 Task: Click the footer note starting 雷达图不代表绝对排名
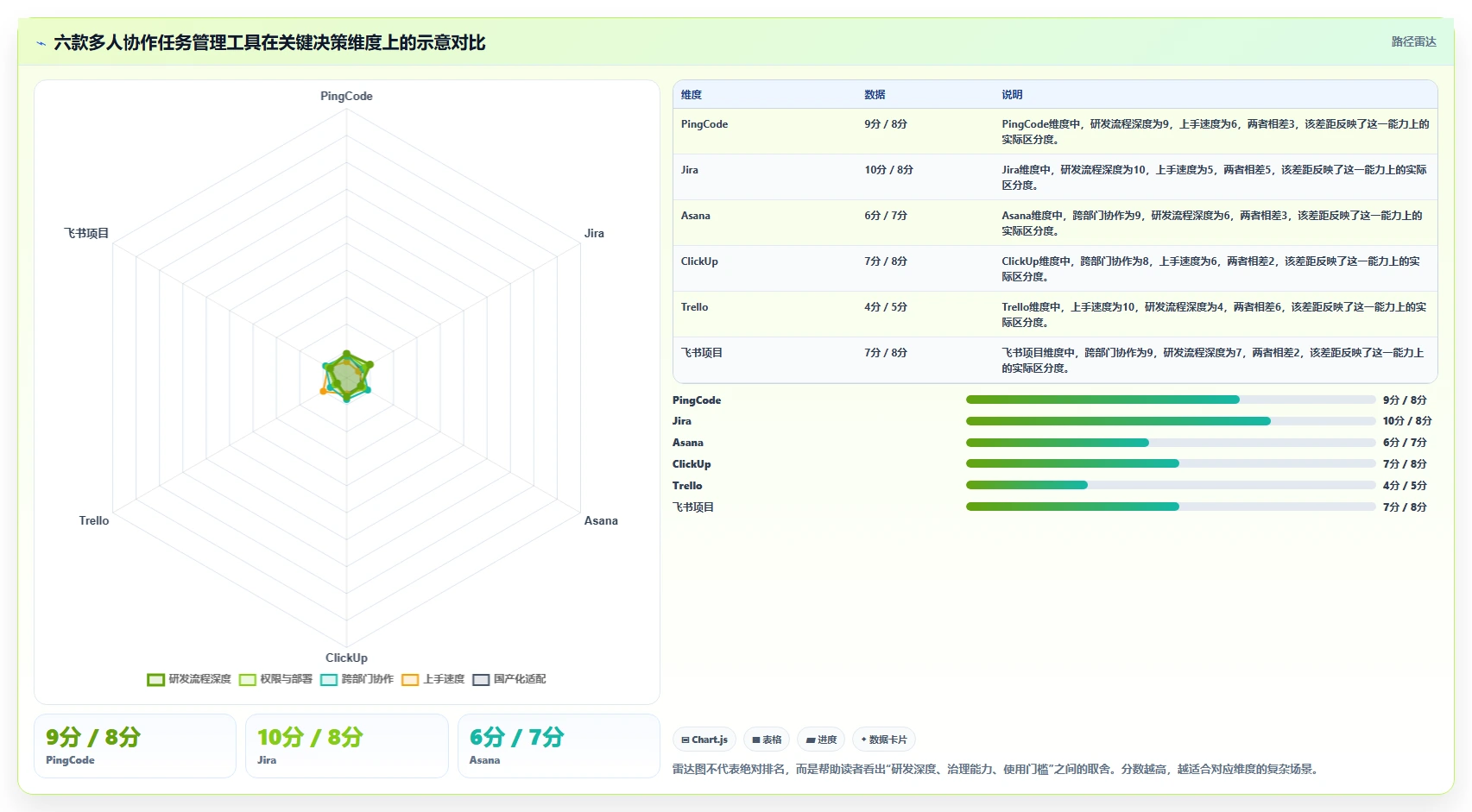pyautogui.click(x=997, y=769)
